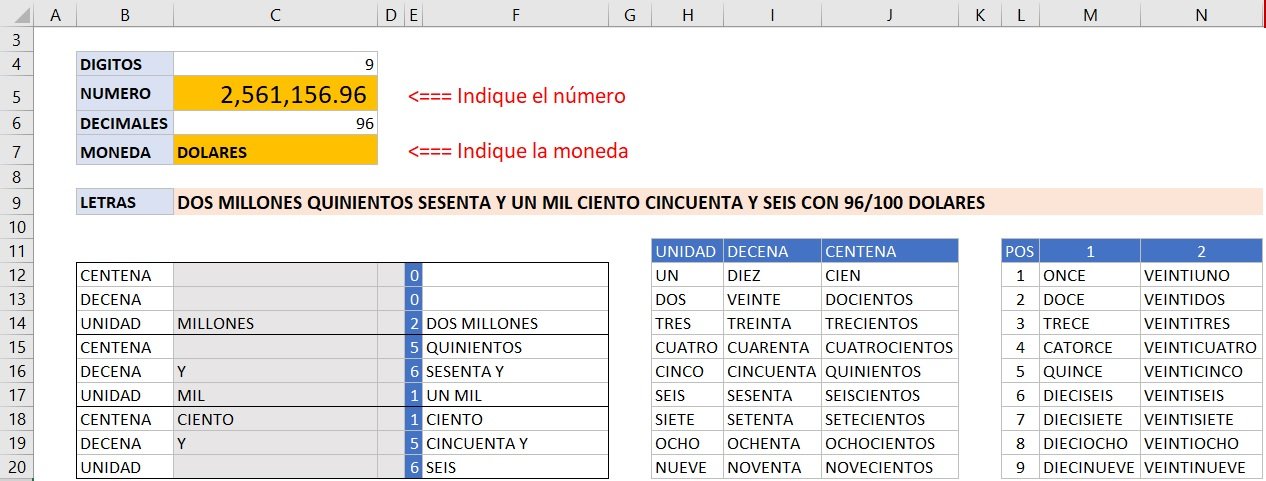Image resolution: width=1266 pixels, height=481 pixels.
Task: Select row header 8
Action: (x=17, y=177)
